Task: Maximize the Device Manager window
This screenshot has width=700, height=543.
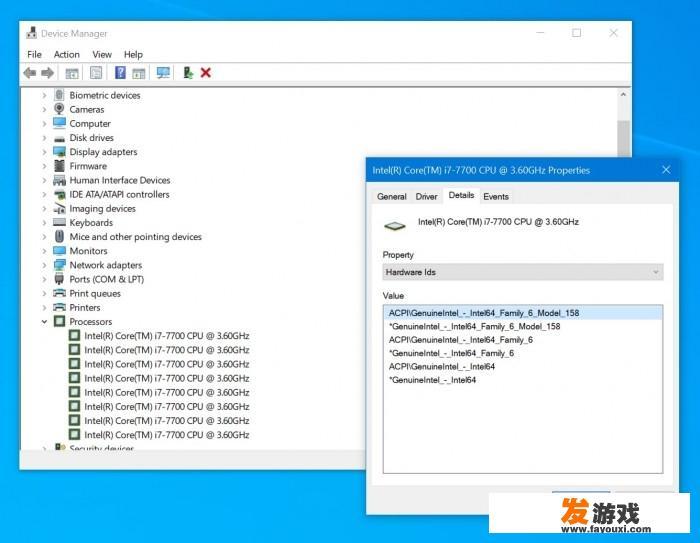Action: click(576, 33)
